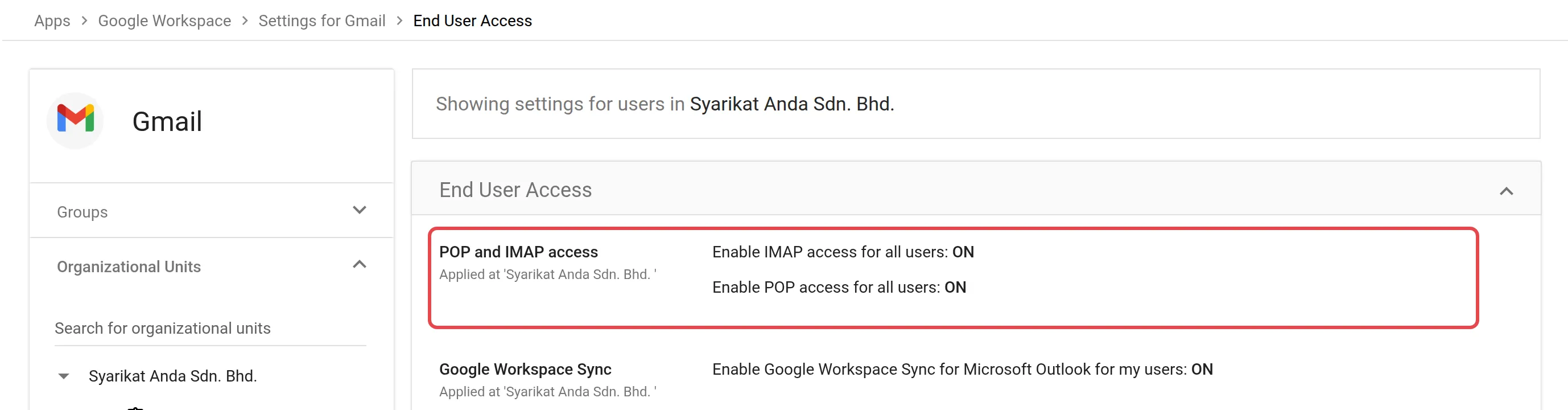Click the Gmail logo icon
The height and width of the screenshot is (410, 1568).
pos(76,120)
